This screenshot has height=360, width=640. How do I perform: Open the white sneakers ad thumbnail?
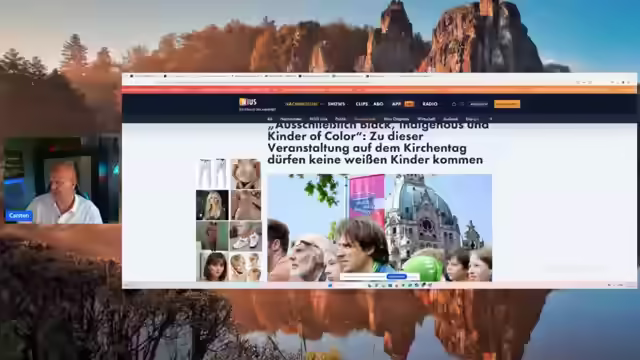pyautogui.click(x=246, y=236)
